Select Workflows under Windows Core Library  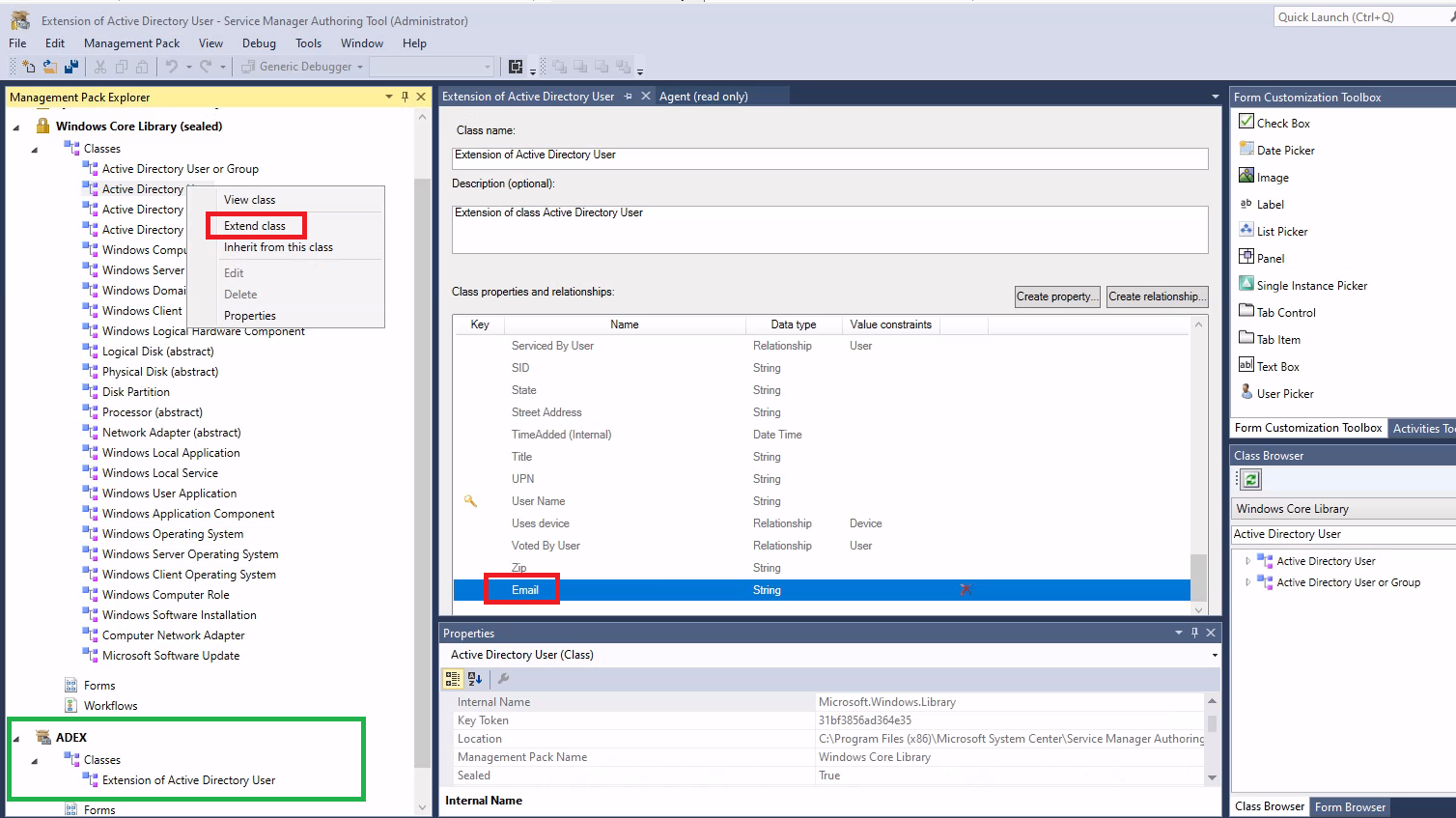point(110,706)
